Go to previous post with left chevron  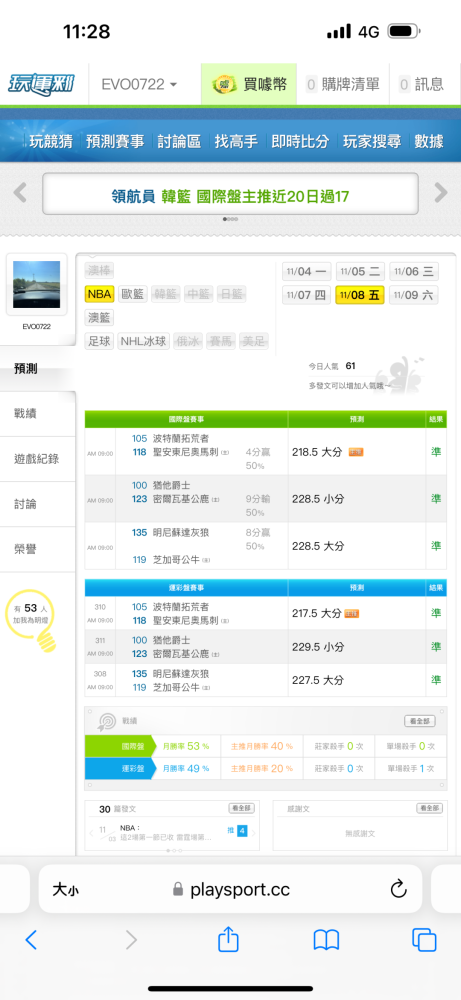92,832
